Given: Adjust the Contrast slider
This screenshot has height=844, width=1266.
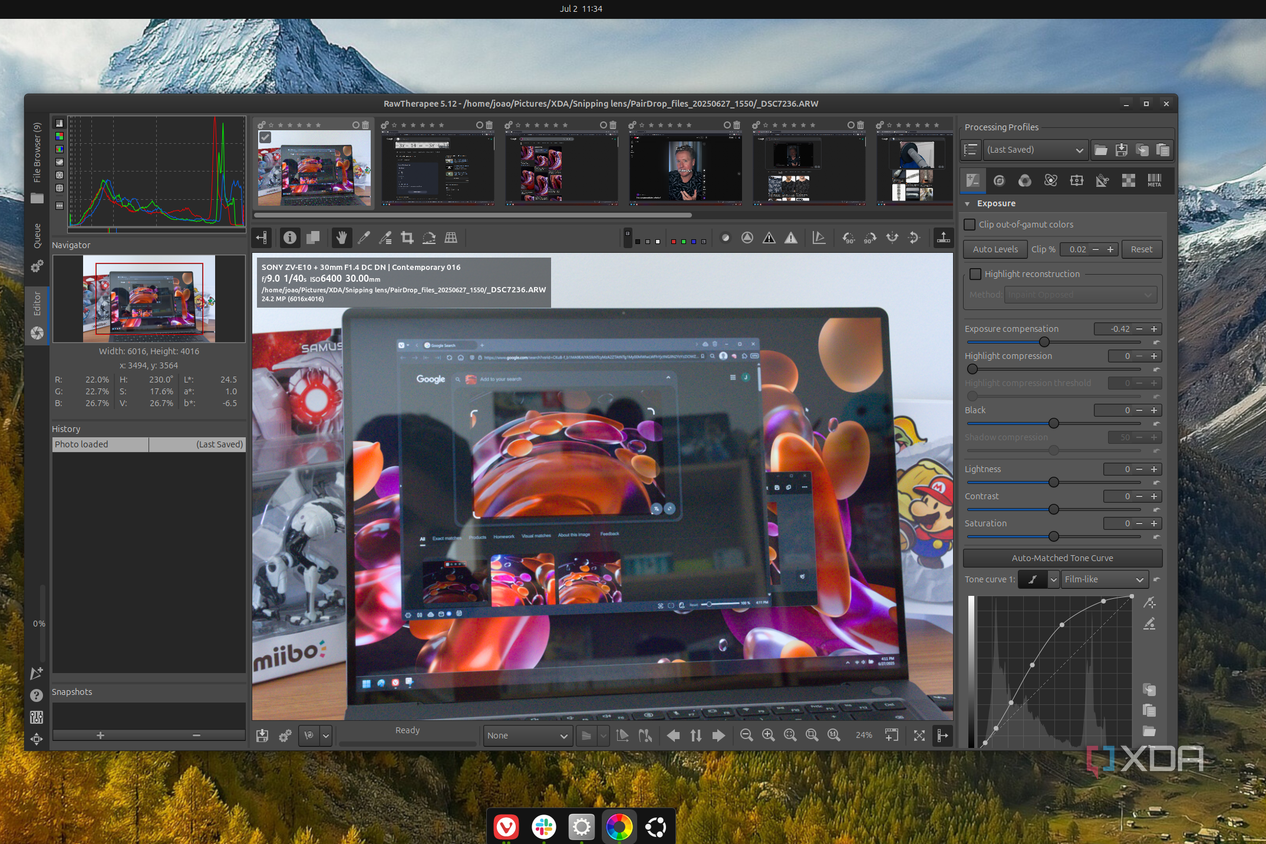Looking at the screenshot, I should (1053, 509).
